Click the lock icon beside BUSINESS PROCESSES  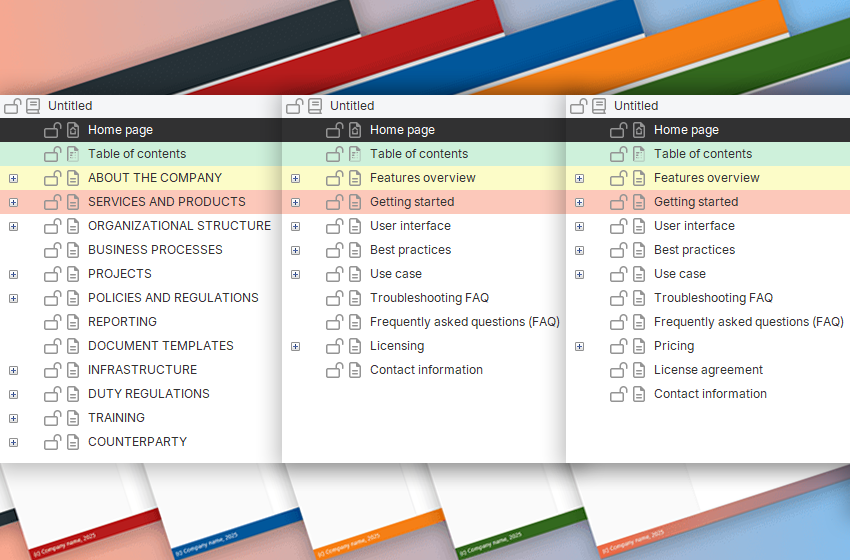point(53,250)
